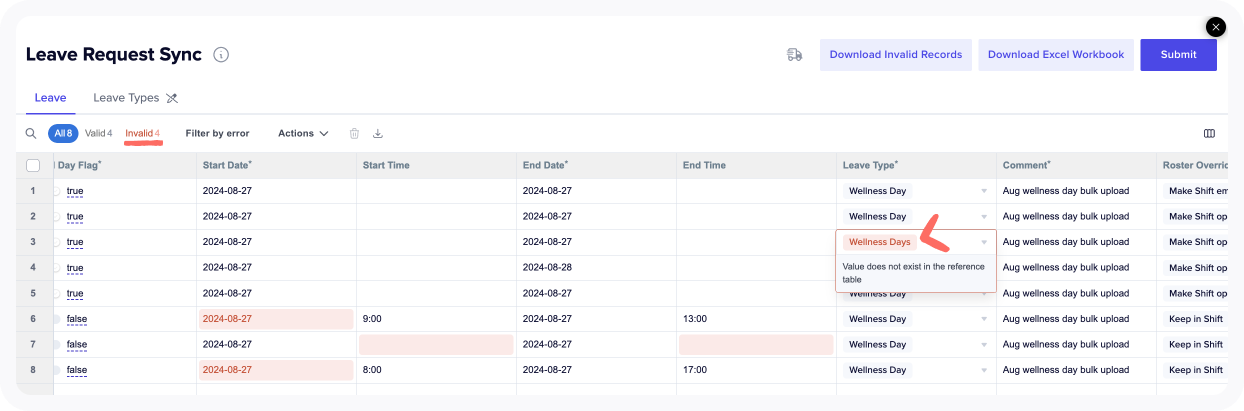Click the info icon beside Leave Request Sync
Screen dimensions: 1244x411
(221, 55)
